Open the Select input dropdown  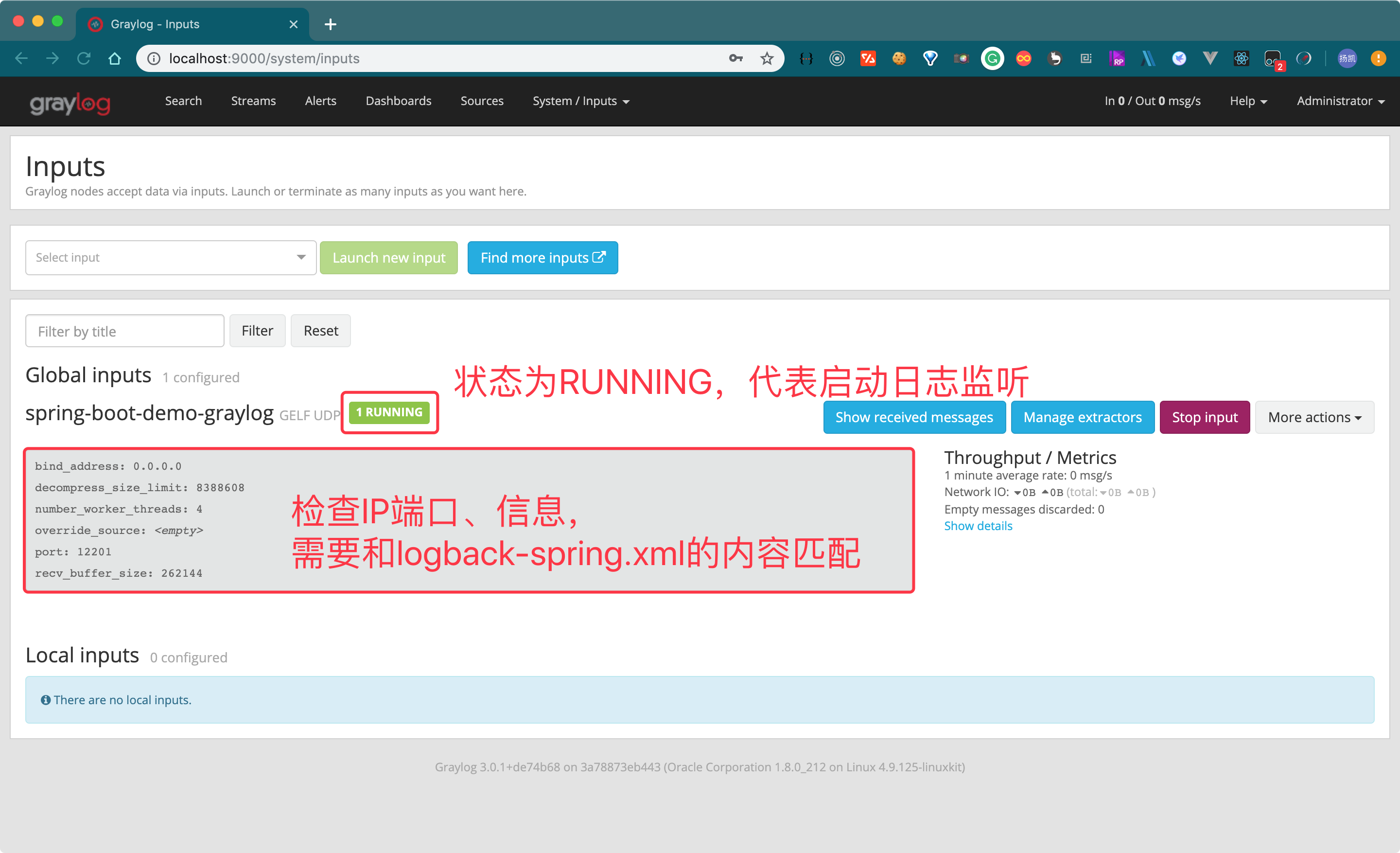click(171, 257)
